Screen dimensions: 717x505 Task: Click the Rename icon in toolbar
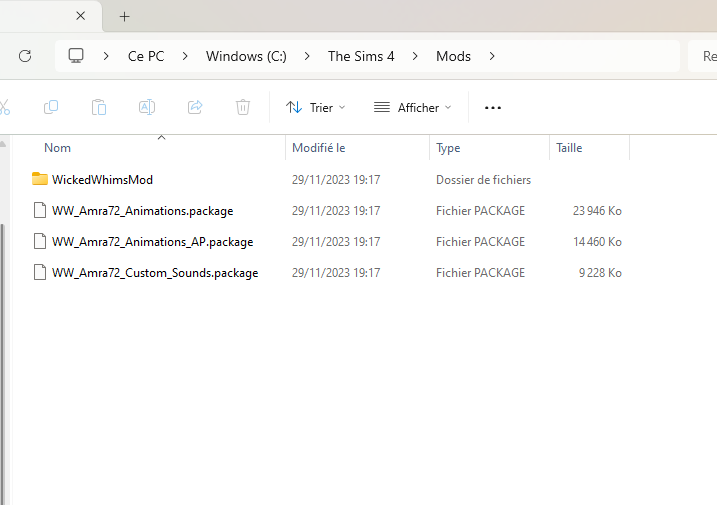tap(147, 107)
